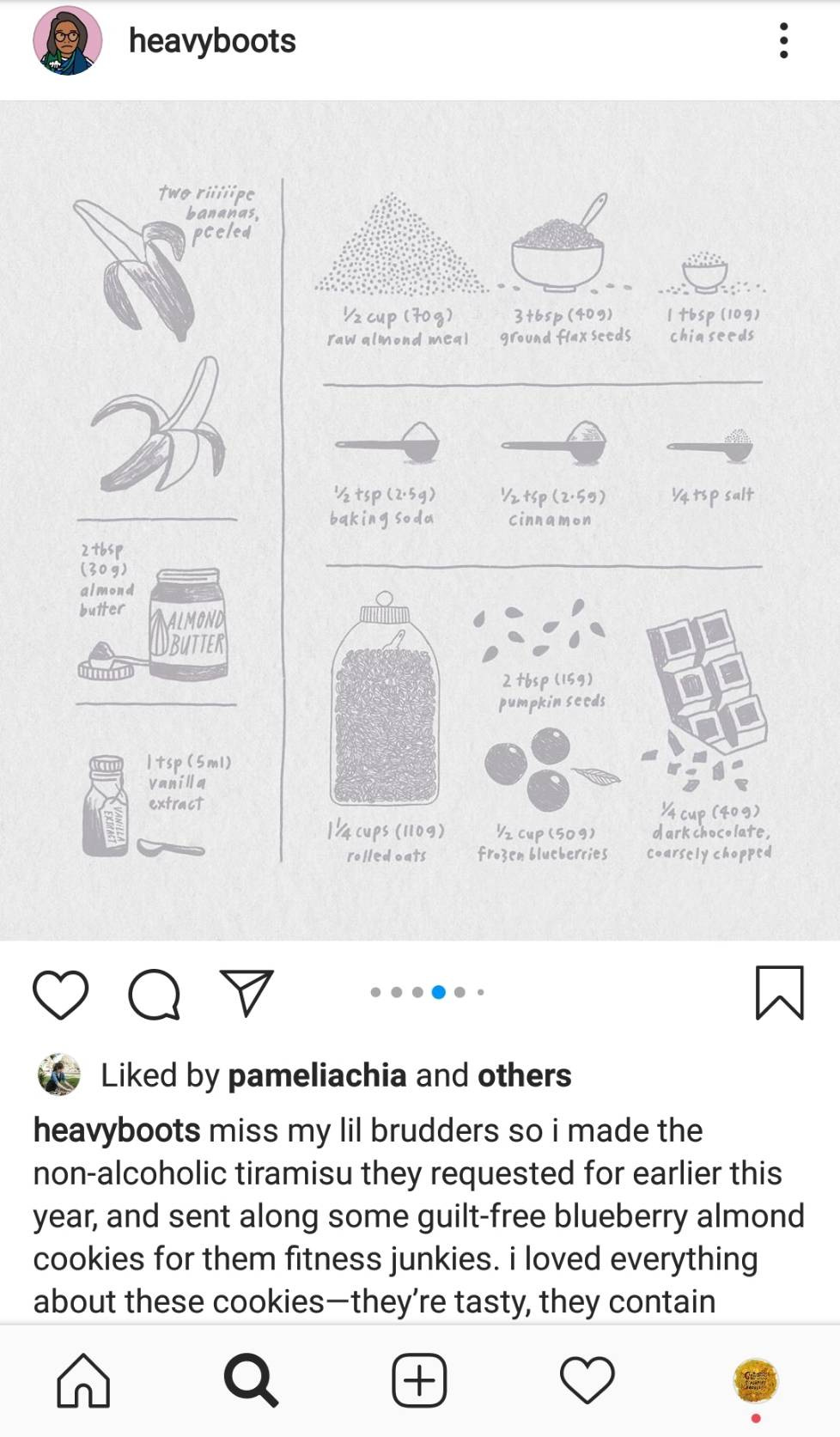840x1437 pixels.
Task: Expand the truncated post caption text
Action: [419, 1215]
